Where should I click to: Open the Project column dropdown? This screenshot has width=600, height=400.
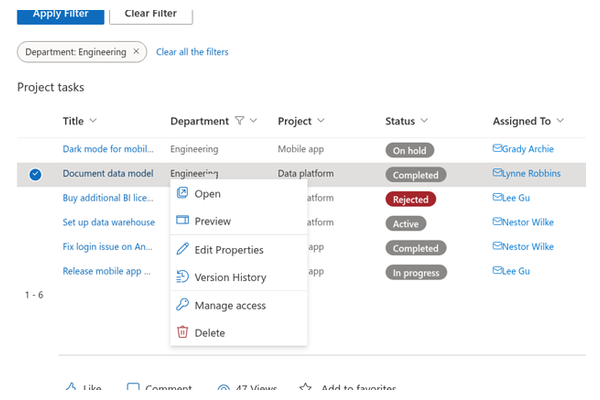(x=321, y=121)
